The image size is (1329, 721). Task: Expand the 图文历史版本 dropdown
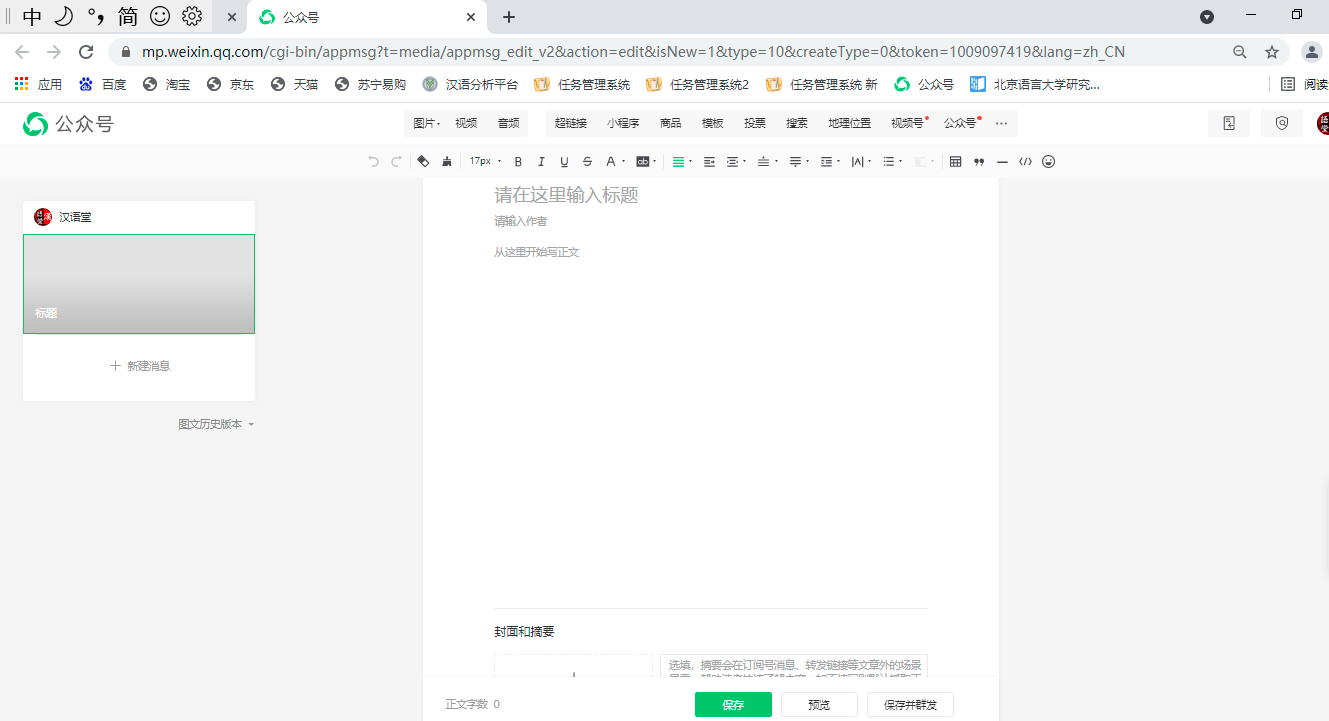pyautogui.click(x=216, y=424)
